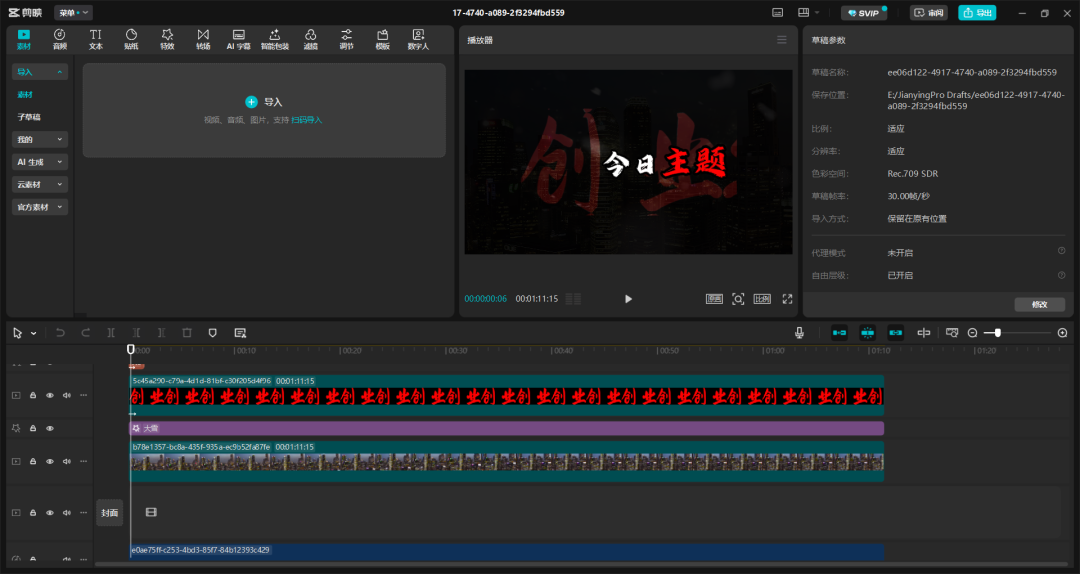Select the blue e0ae75ff audio clip
This screenshot has width=1080, height=574.
[x=507, y=552]
